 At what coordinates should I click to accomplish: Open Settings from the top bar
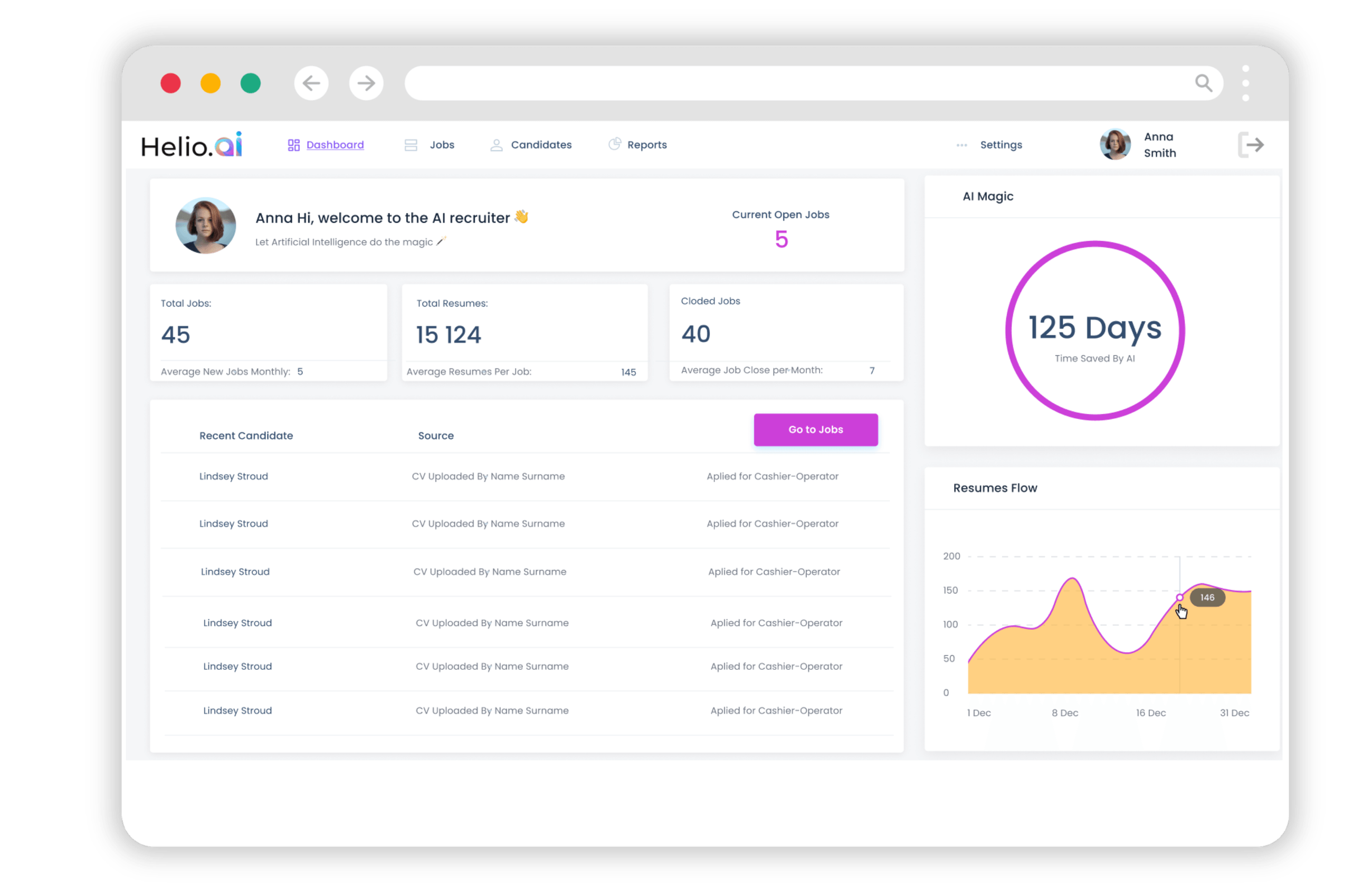coord(1002,145)
